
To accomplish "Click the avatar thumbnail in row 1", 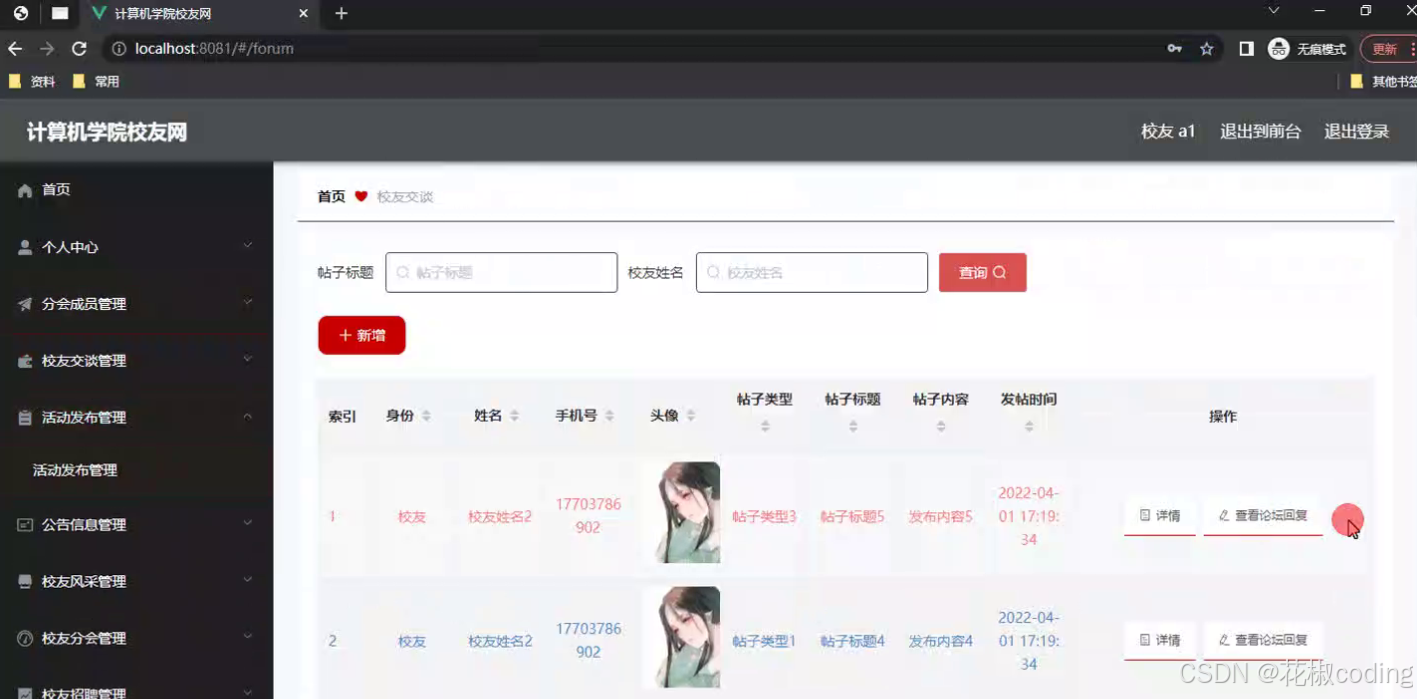I will tap(680, 511).
